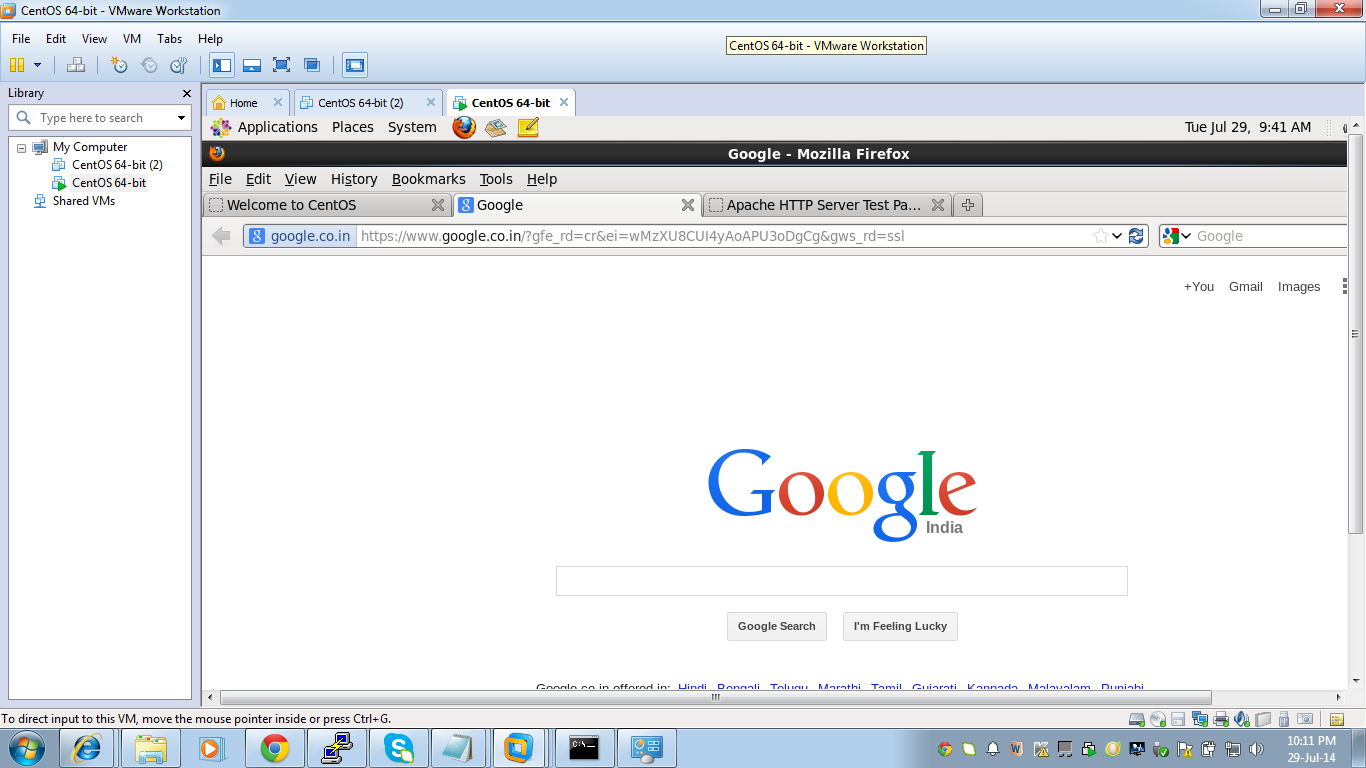Open a new Firefox tab

point(967,205)
